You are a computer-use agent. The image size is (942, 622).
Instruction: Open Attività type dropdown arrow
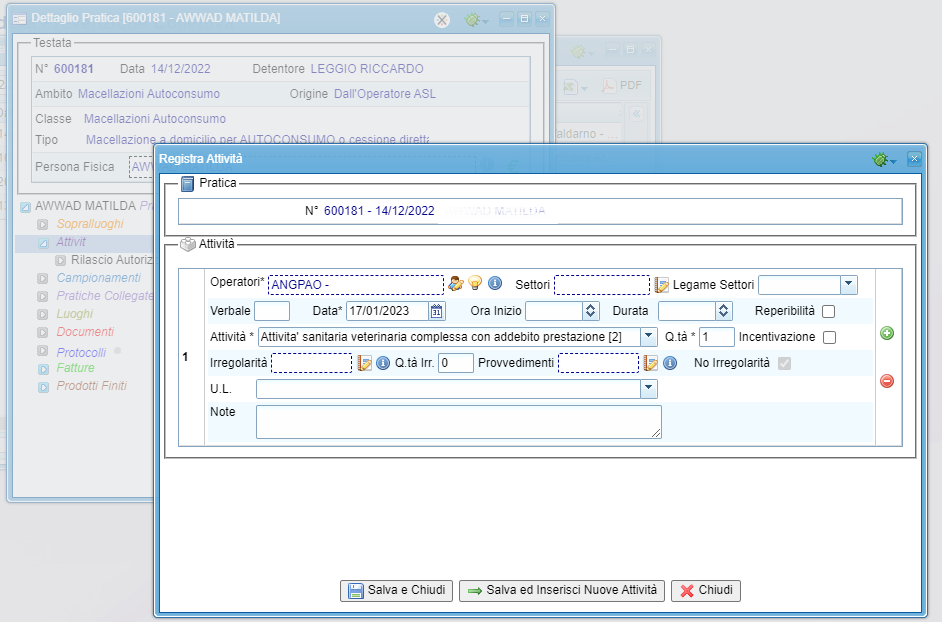(x=649, y=337)
